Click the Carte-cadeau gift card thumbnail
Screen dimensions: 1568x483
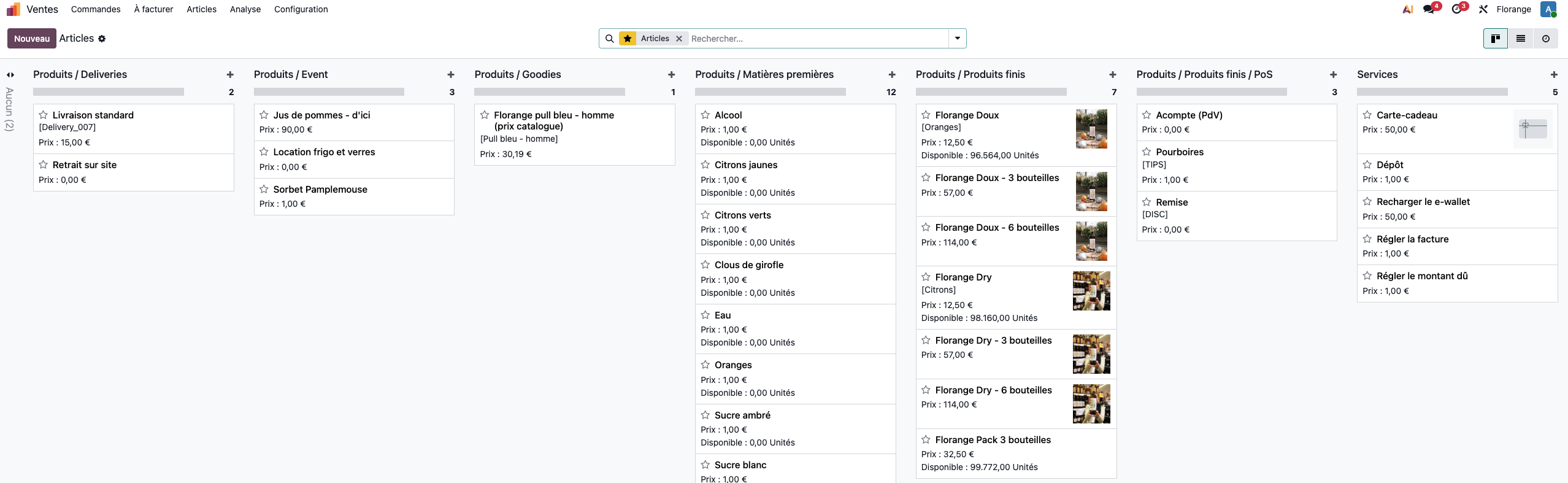coord(1532,129)
